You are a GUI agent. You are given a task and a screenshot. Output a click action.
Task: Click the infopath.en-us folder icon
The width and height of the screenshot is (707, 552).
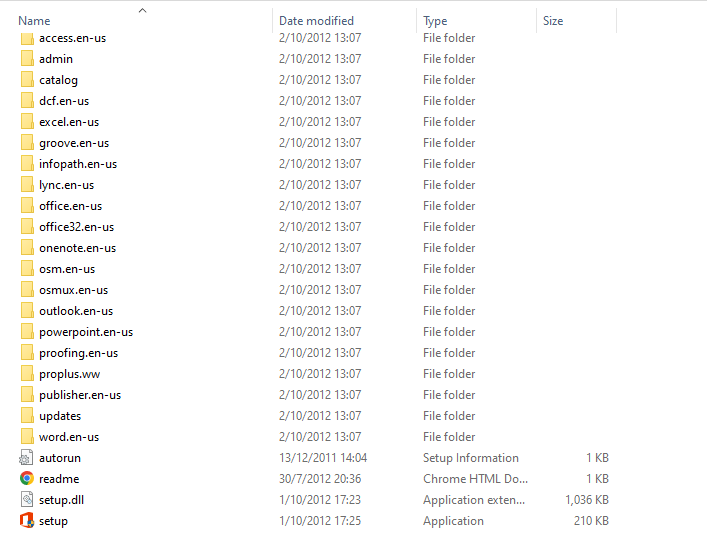[x=27, y=164]
